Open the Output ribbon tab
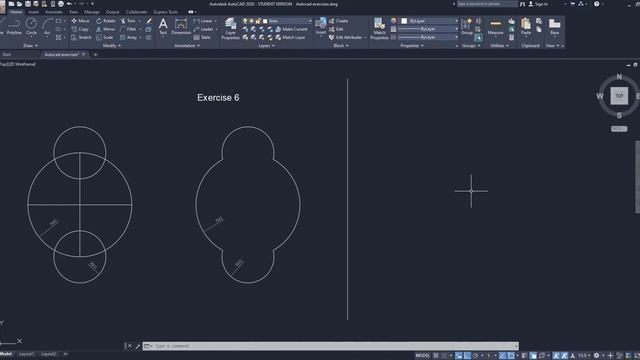Image resolution: width=640 pixels, height=360 pixels. [x=113, y=12]
